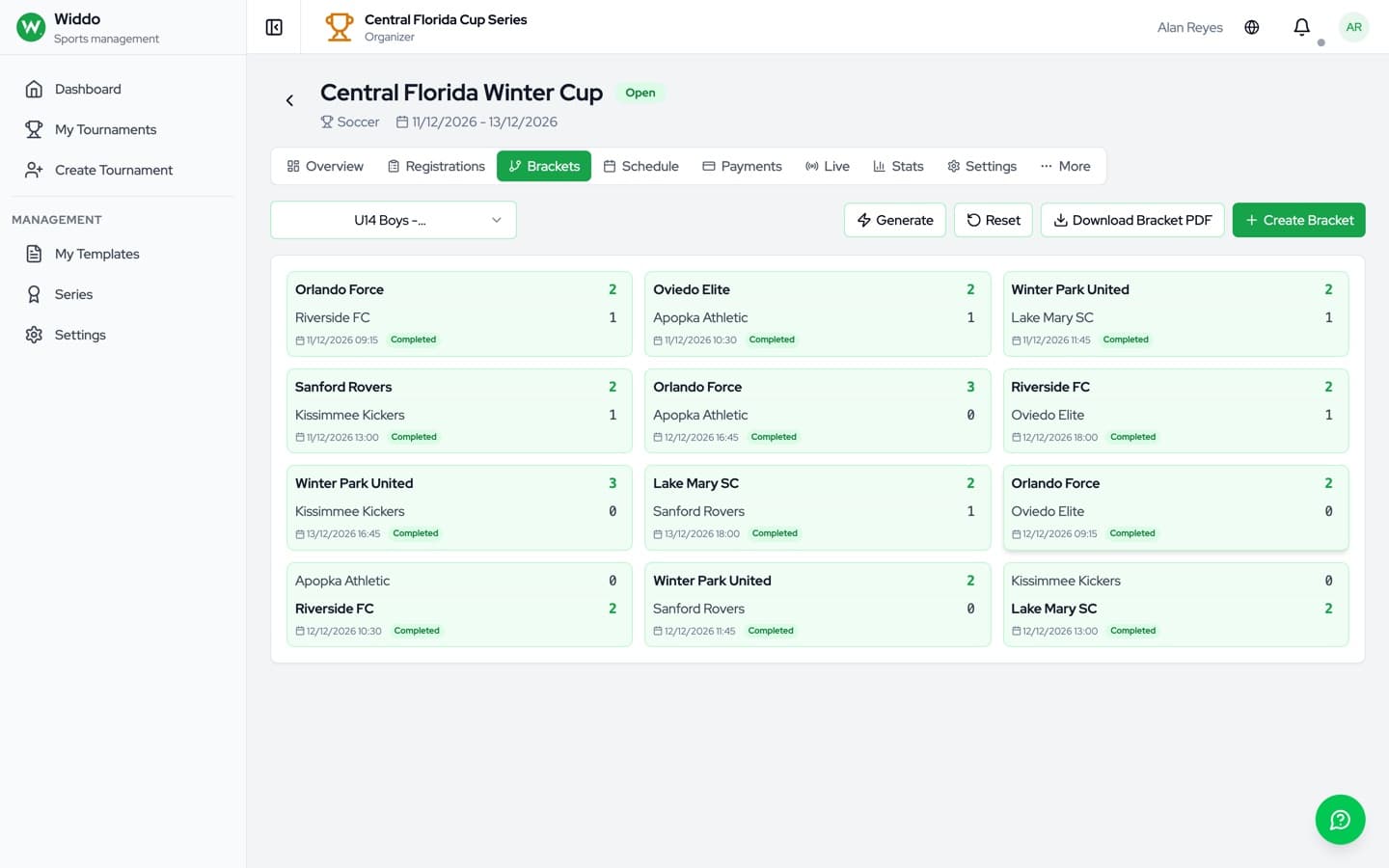Go to My Tournaments
1389x868 pixels.
click(x=123, y=129)
